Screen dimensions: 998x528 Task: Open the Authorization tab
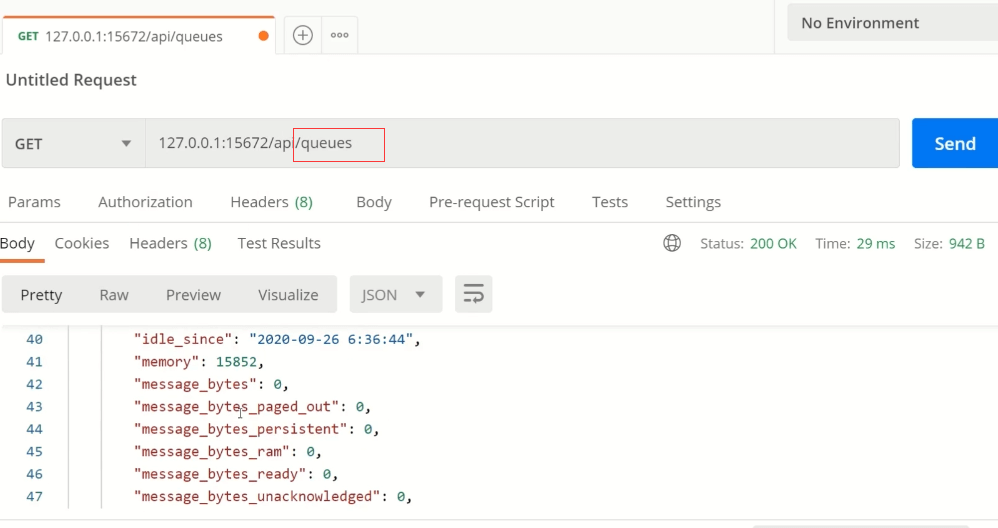[145, 202]
